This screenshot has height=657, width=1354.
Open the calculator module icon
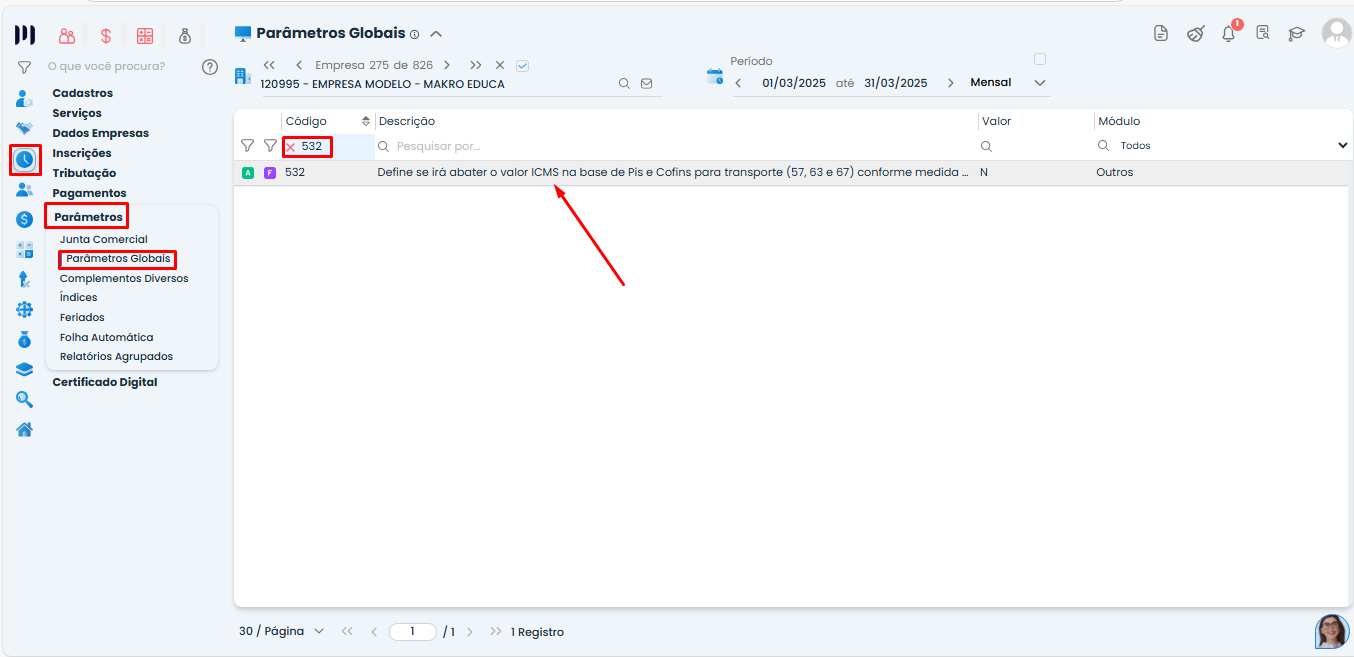tap(146, 36)
